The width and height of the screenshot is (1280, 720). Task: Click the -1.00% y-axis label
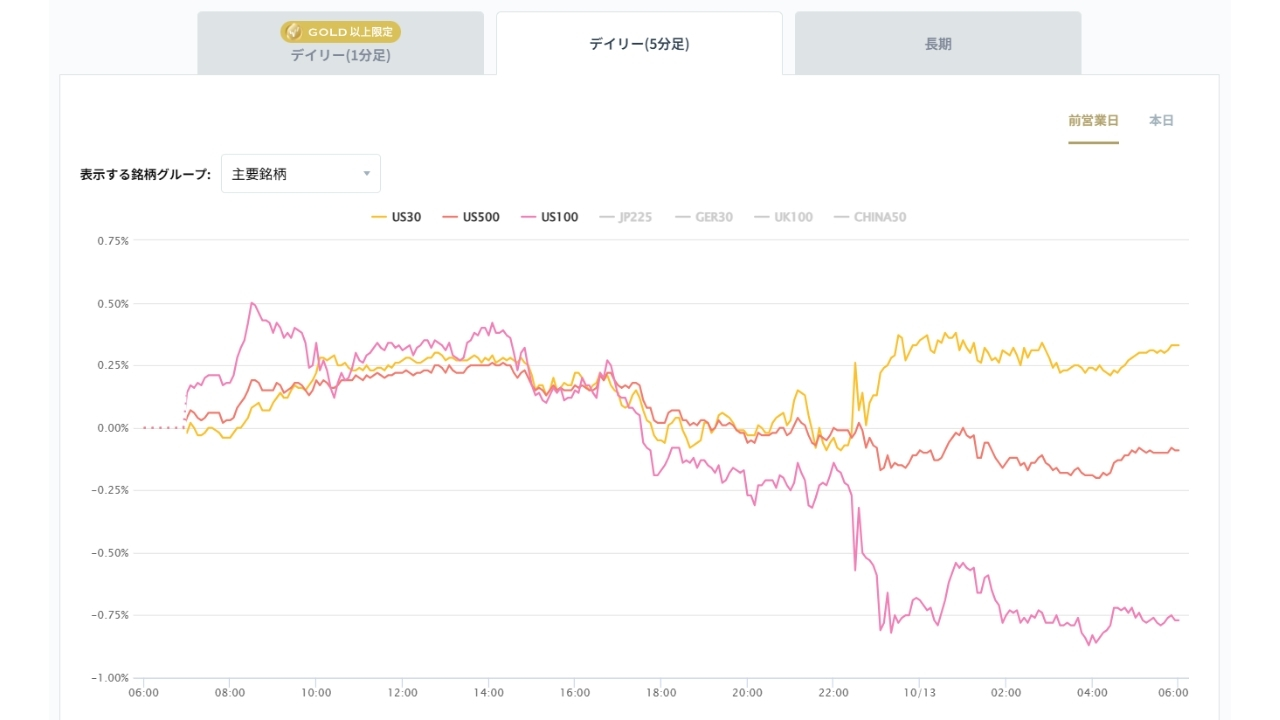pyautogui.click(x=111, y=677)
